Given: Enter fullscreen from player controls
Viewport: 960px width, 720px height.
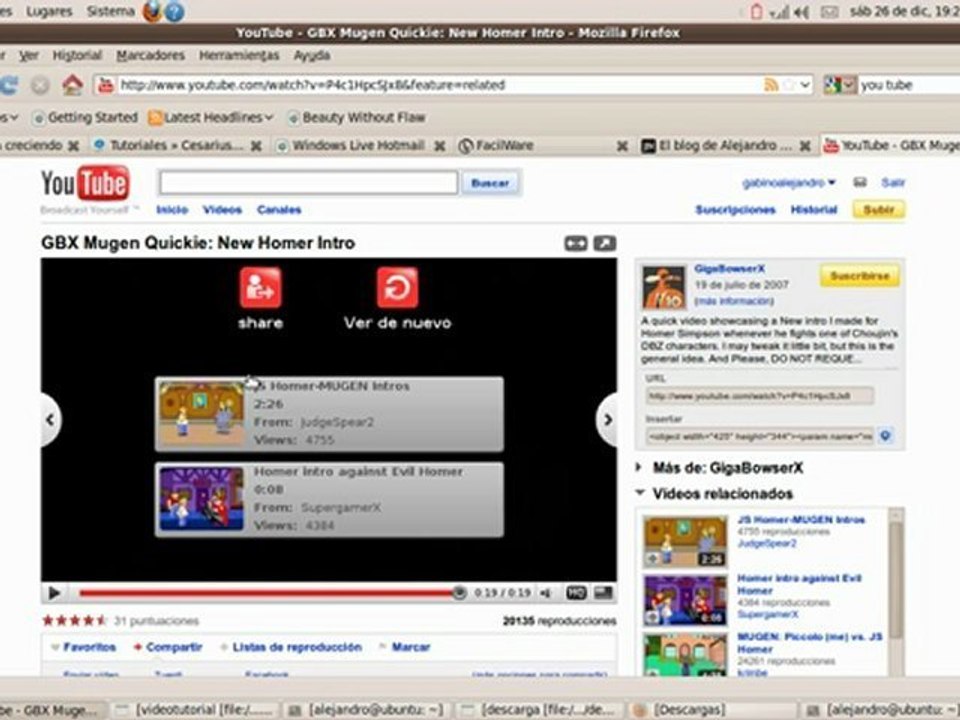Looking at the screenshot, I should click(x=603, y=593).
